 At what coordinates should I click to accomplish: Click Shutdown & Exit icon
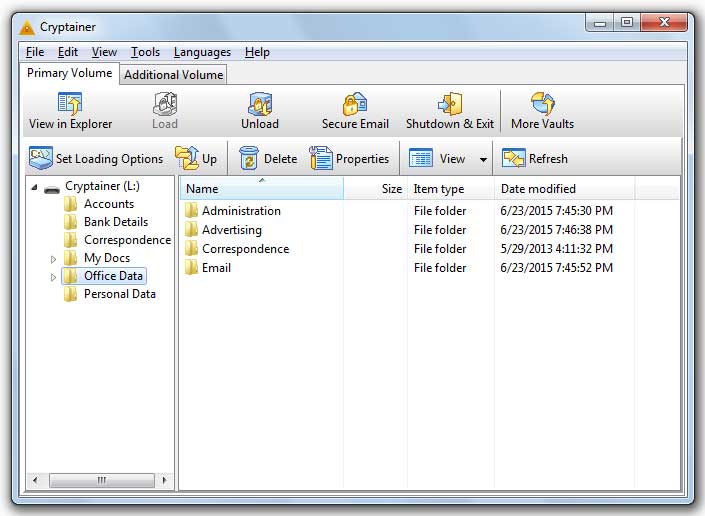point(450,103)
